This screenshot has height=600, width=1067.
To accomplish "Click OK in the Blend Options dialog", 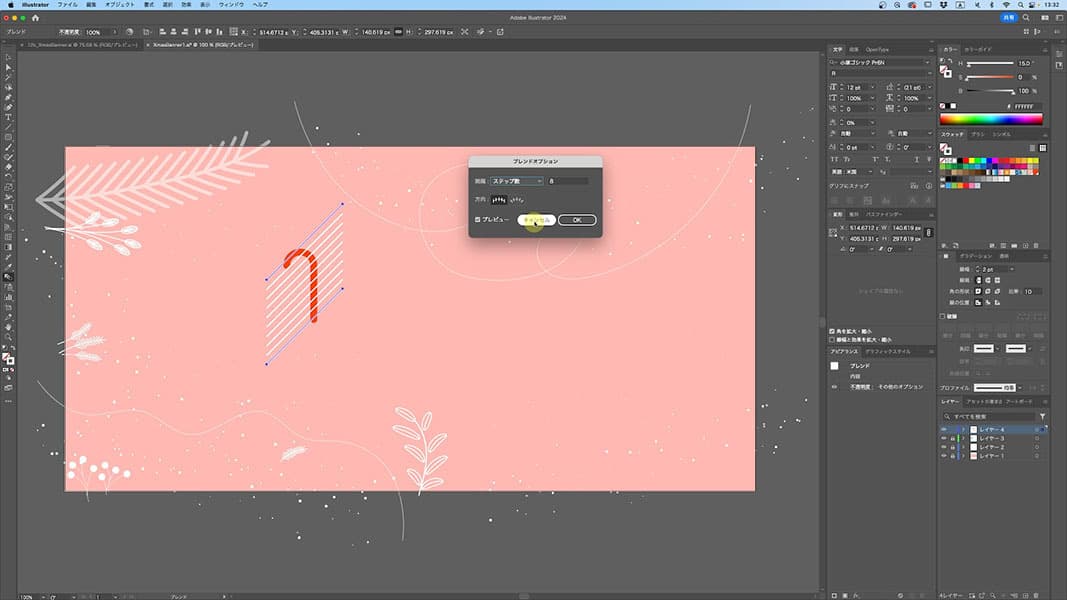I will tap(577, 220).
